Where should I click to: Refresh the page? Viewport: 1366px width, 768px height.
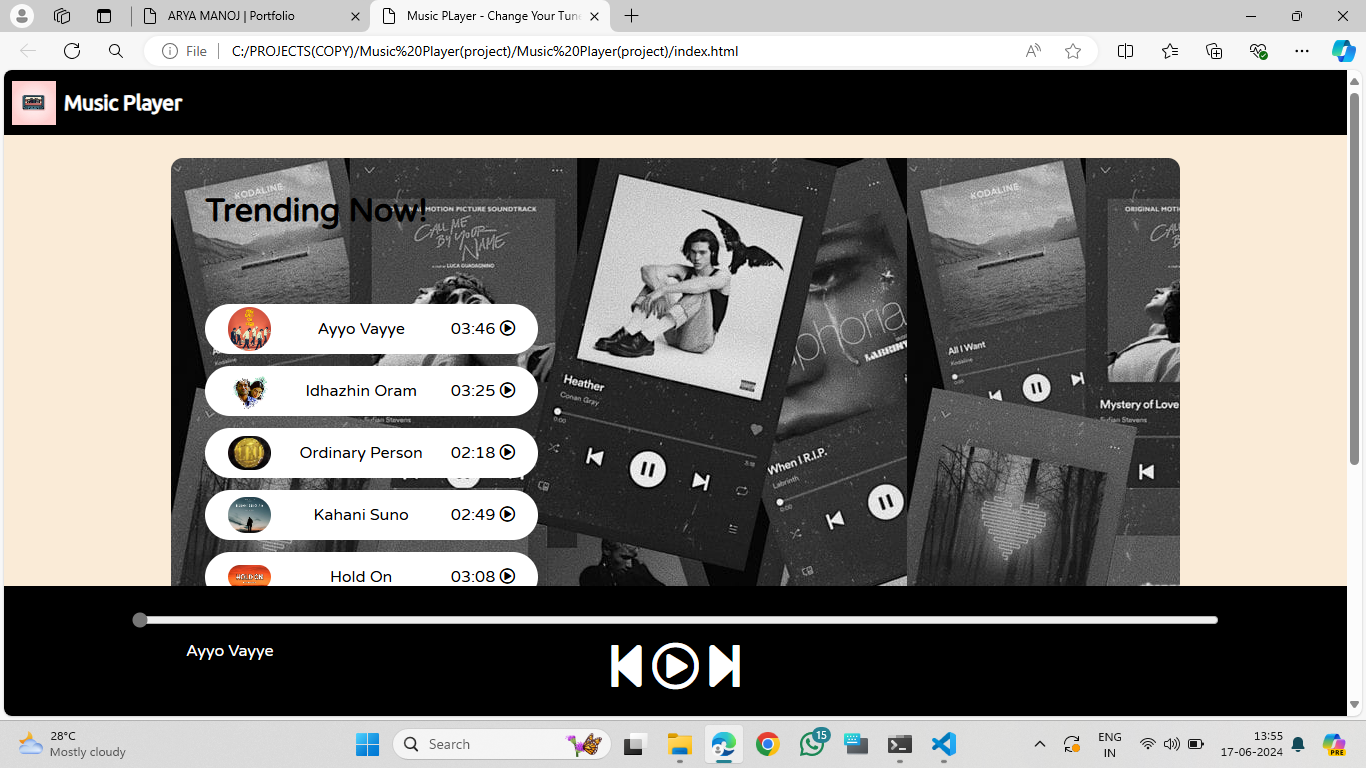[72, 51]
